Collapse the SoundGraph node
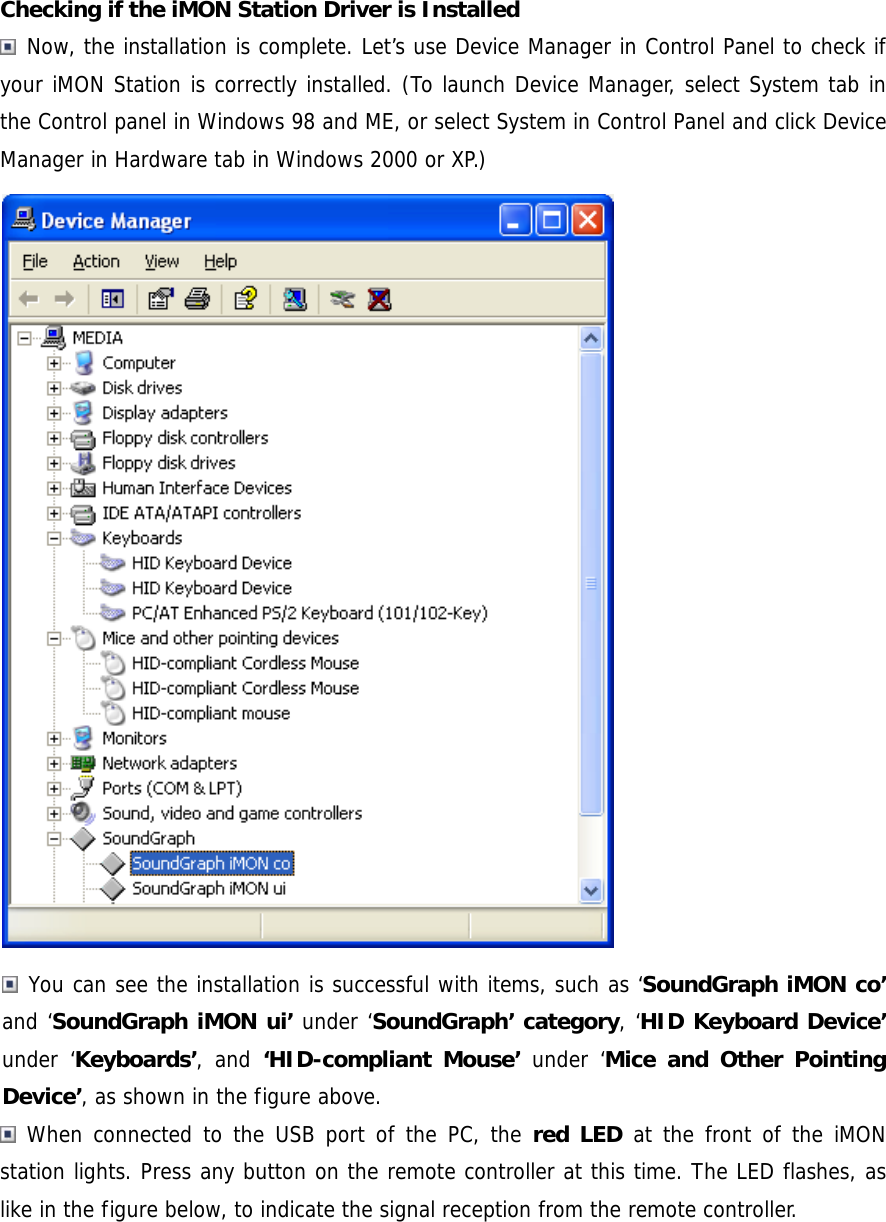886x1222 pixels. (x=53, y=838)
